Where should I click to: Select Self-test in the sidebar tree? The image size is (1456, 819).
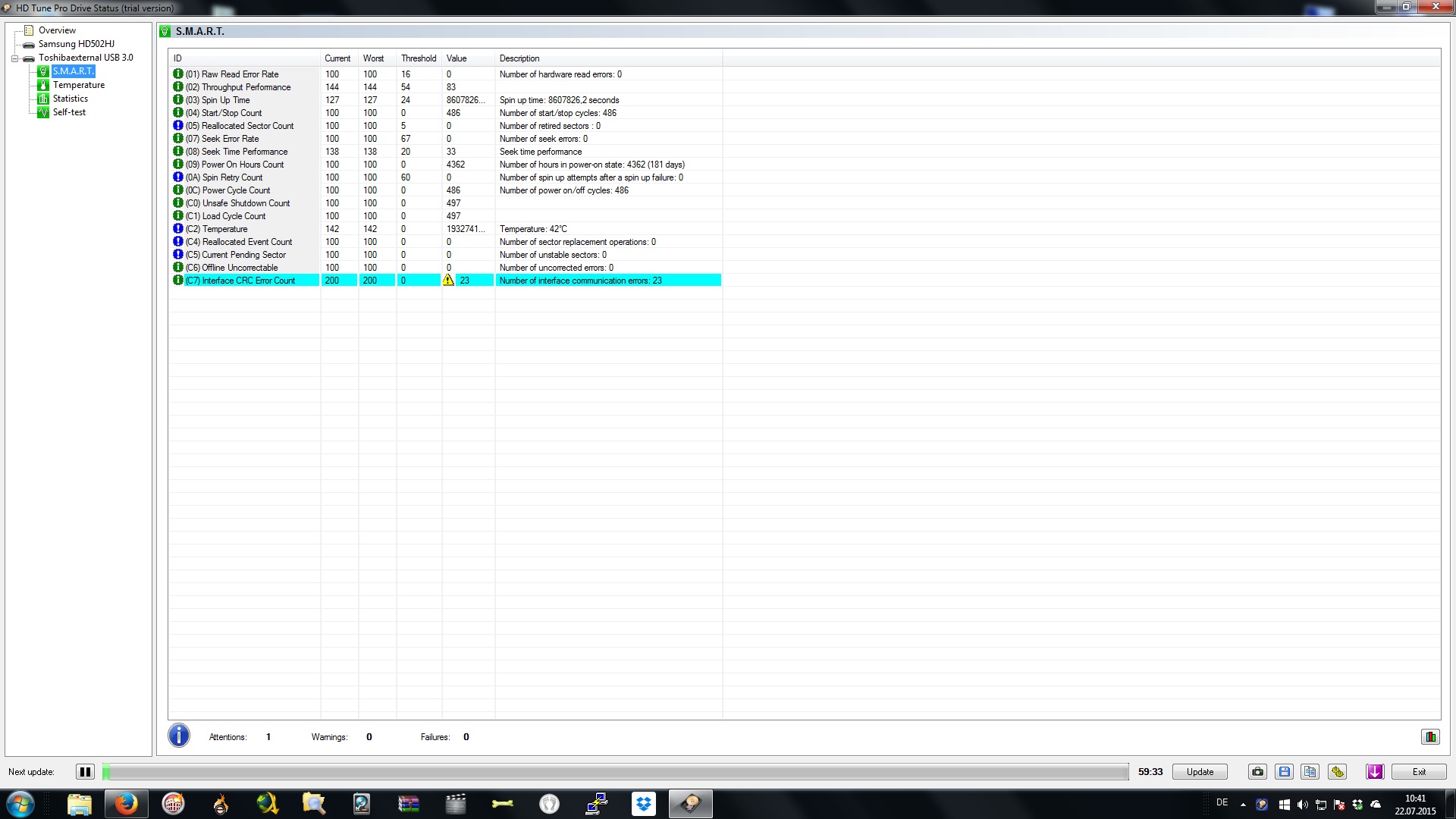pos(69,112)
